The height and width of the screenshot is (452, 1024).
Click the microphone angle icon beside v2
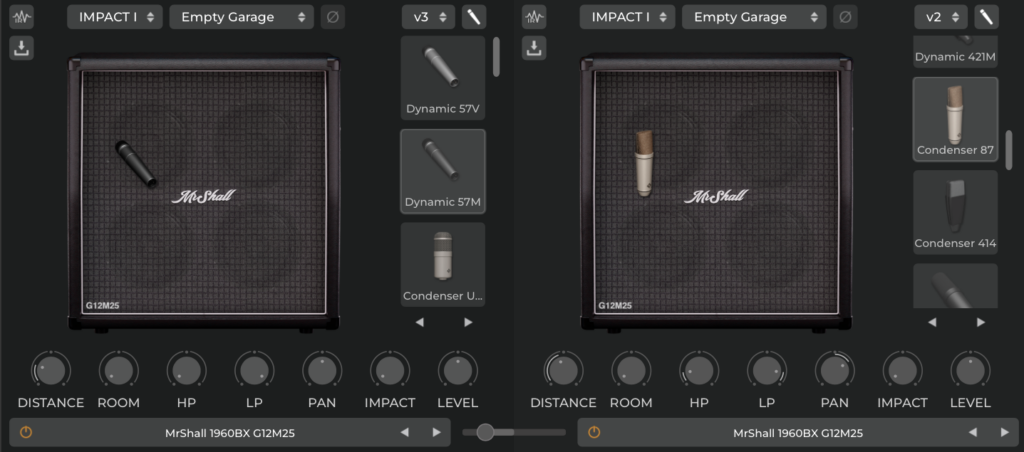pos(987,17)
